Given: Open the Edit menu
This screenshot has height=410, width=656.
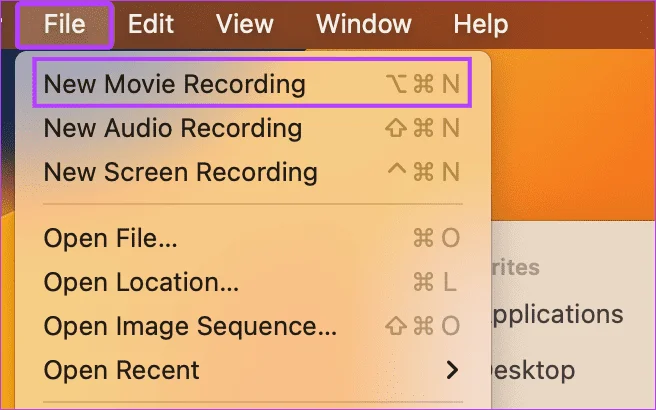Looking at the screenshot, I should tap(151, 24).
